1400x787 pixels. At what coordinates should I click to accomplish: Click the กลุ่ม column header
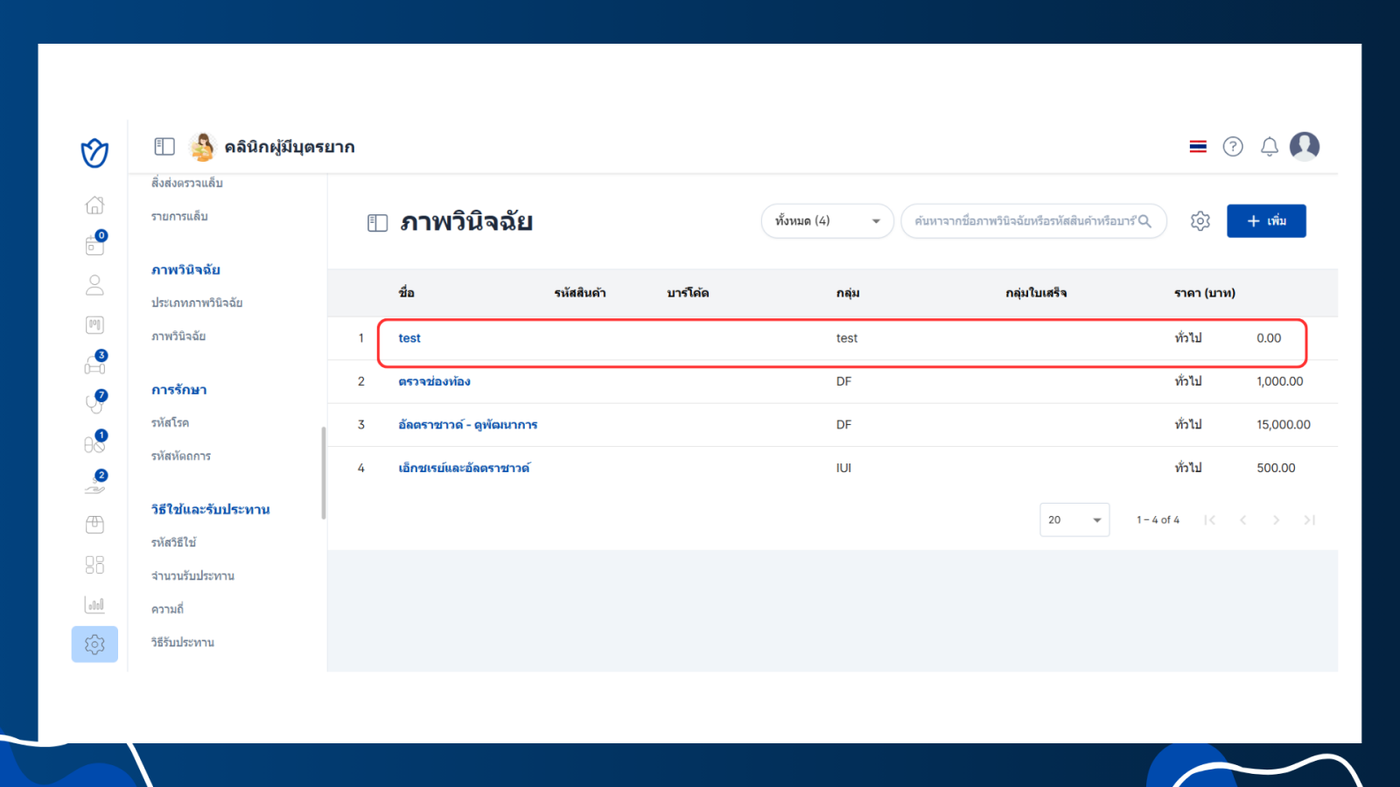coord(848,293)
